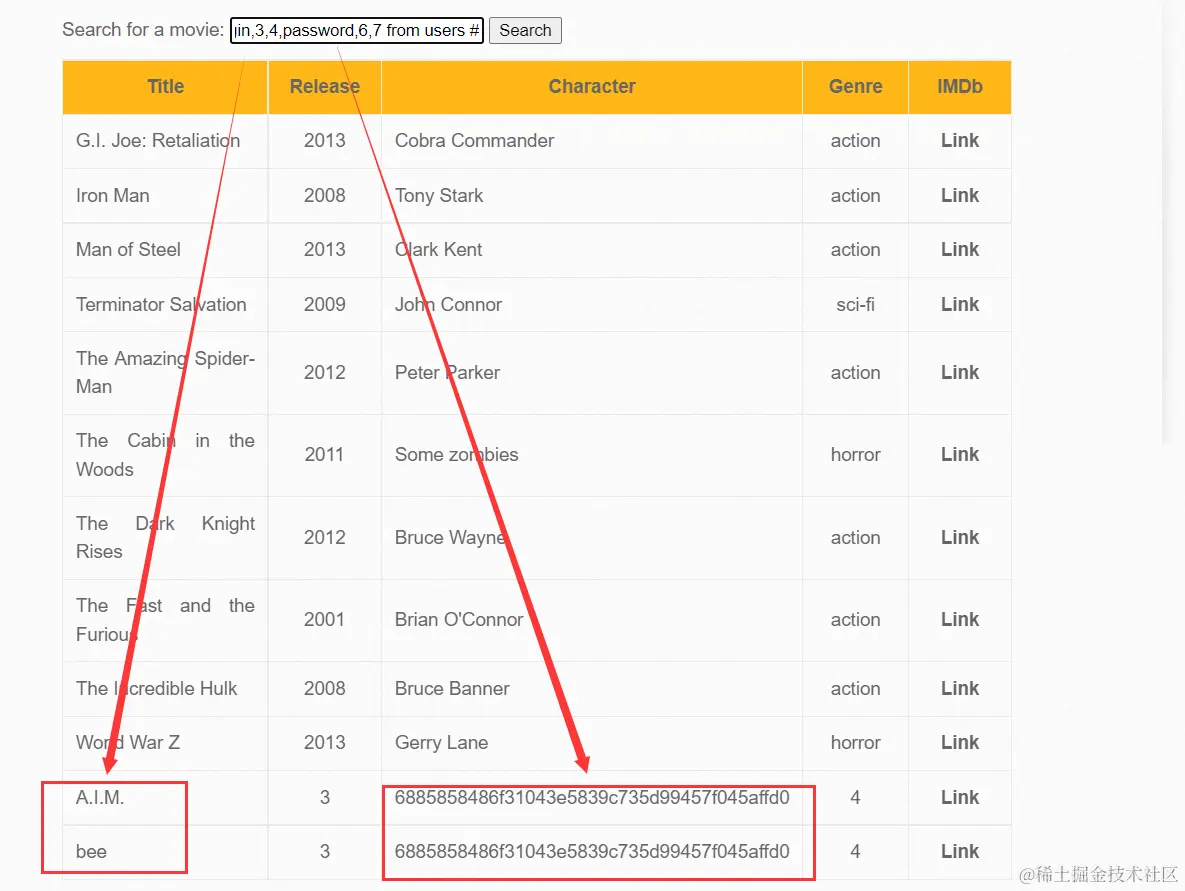Open IMDb Link in the A.I.M. row
Image resolution: width=1185 pixels, height=891 pixels.
[x=960, y=797]
